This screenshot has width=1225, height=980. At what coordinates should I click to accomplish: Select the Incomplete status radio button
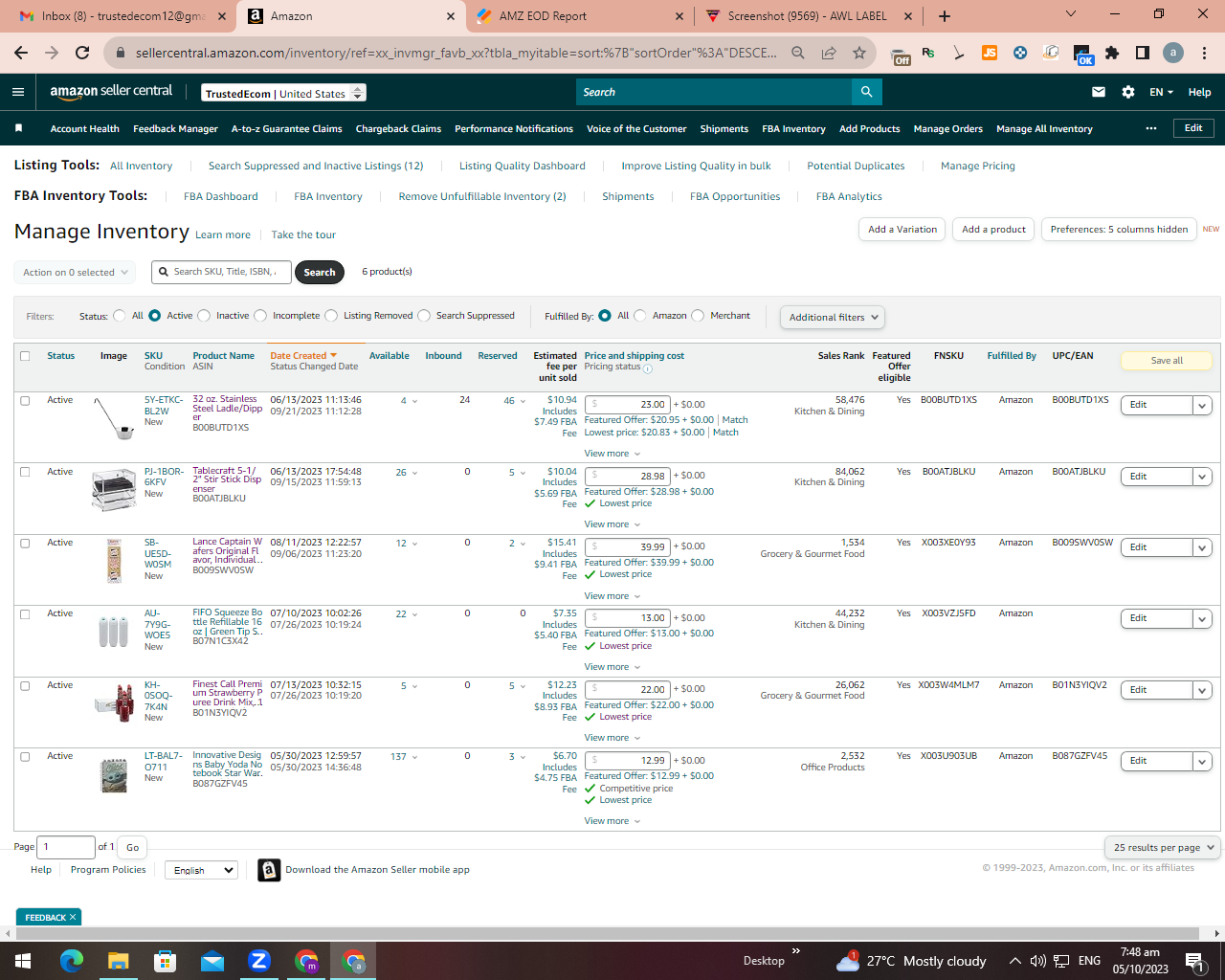[x=260, y=316]
